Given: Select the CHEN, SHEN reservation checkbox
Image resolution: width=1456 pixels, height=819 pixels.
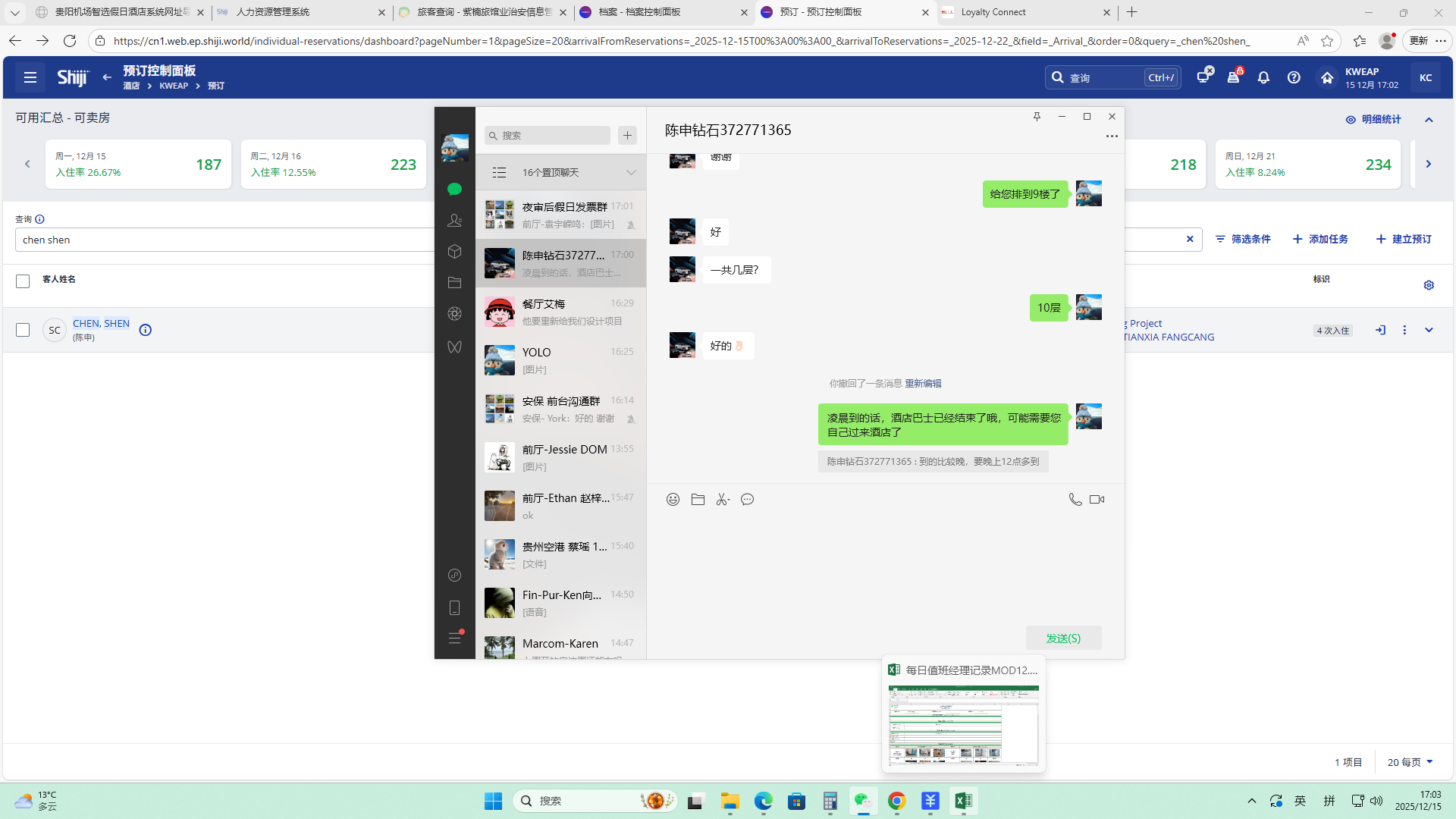Looking at the screenshot, I should [23, 330].
